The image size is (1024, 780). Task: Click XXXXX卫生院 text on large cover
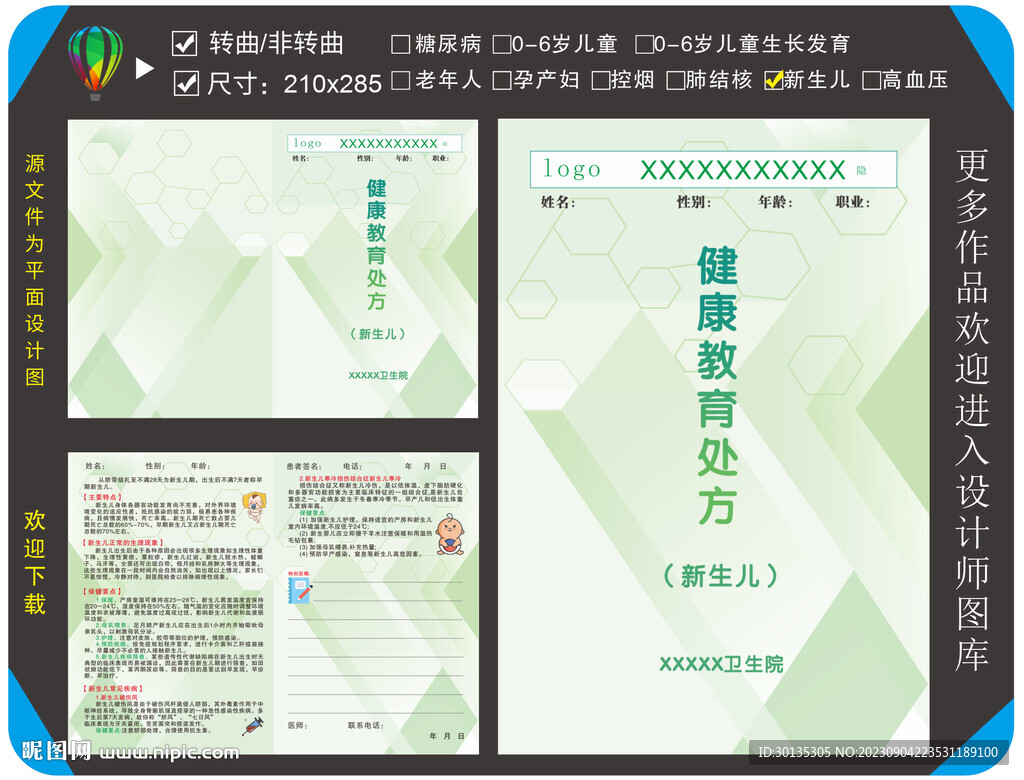[x=721, y=664]
